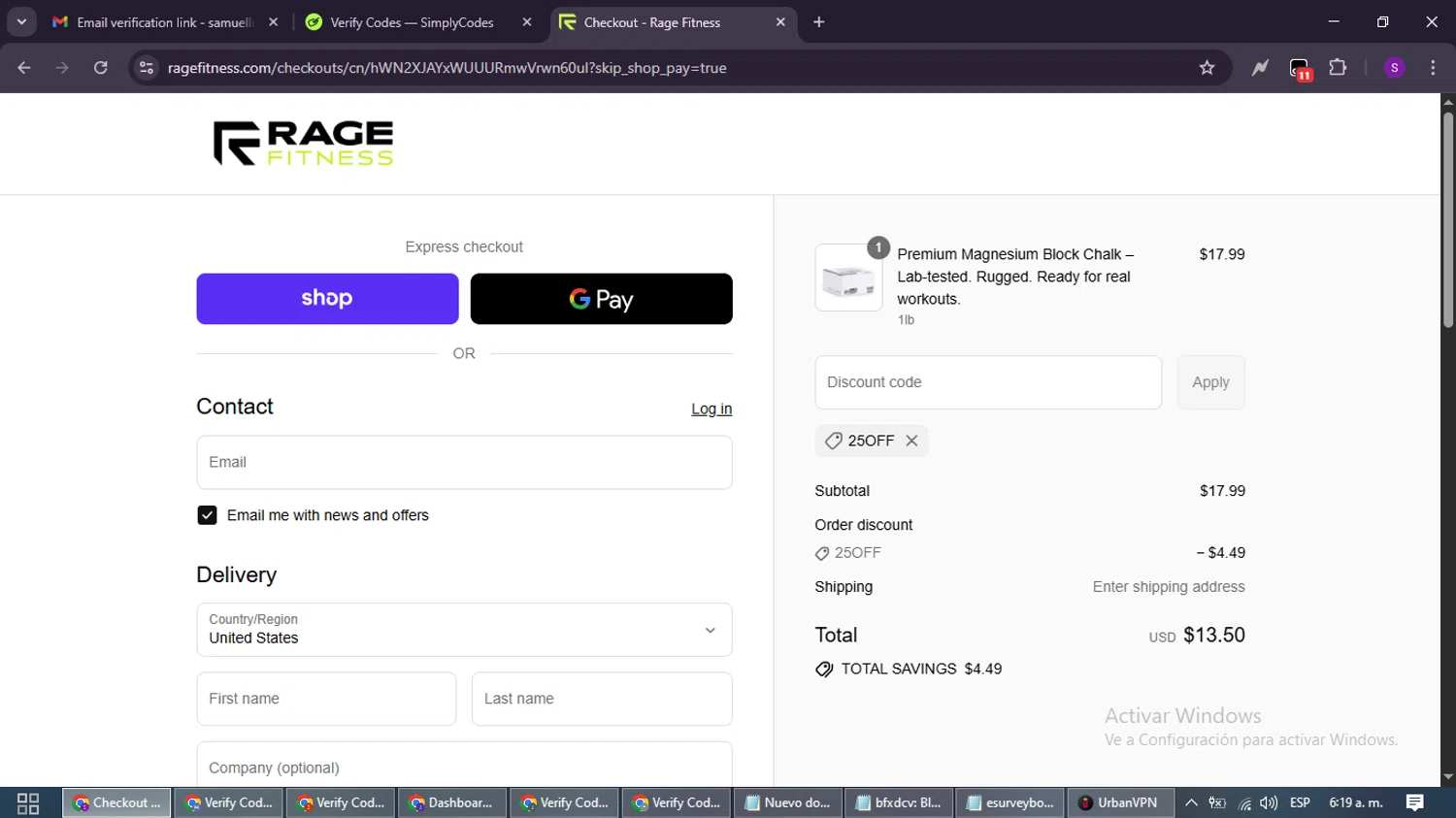
Task: Click the scrollbar down arrow
Action: point(1448,777)
